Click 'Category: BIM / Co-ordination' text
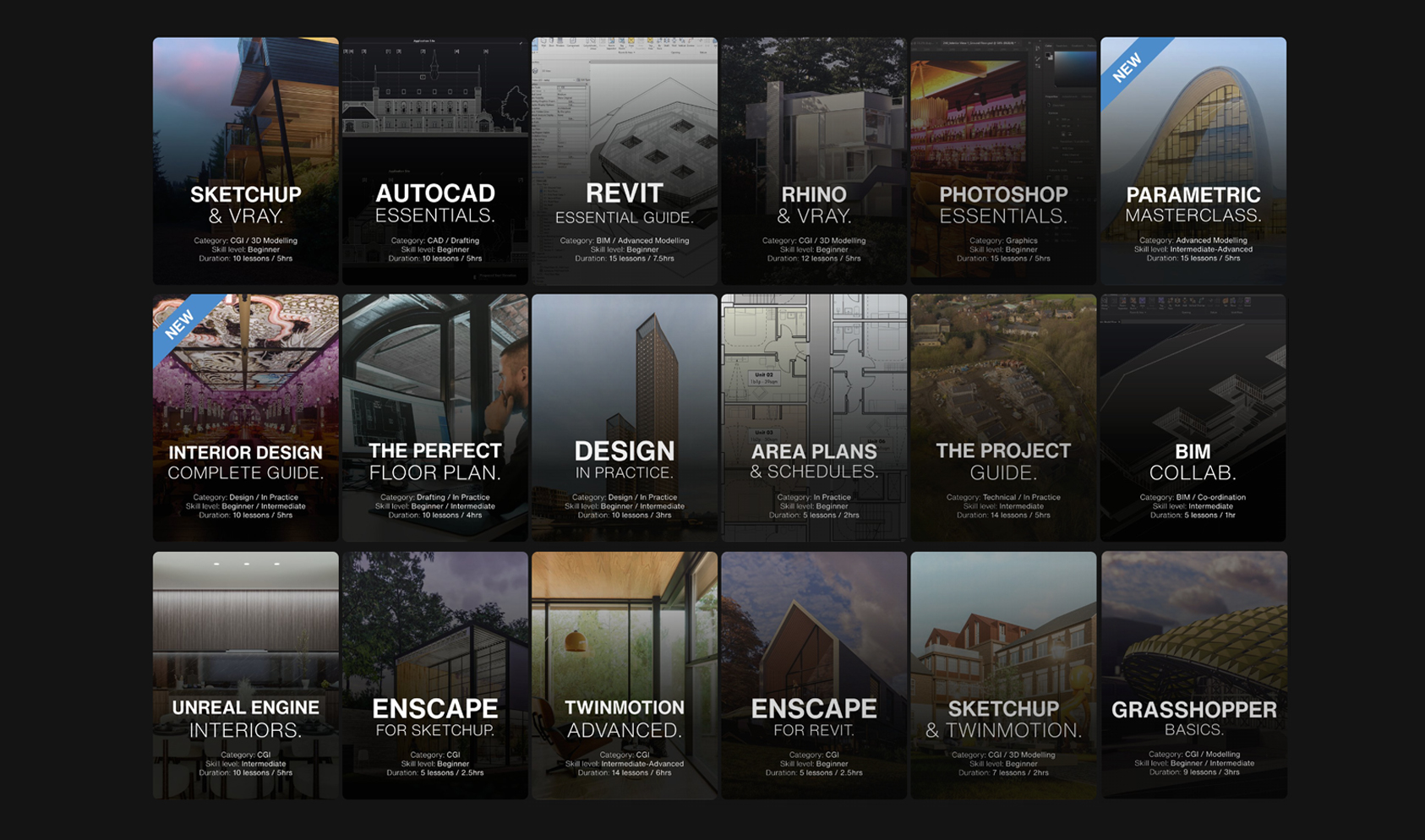 click(x=1193, y=498)
